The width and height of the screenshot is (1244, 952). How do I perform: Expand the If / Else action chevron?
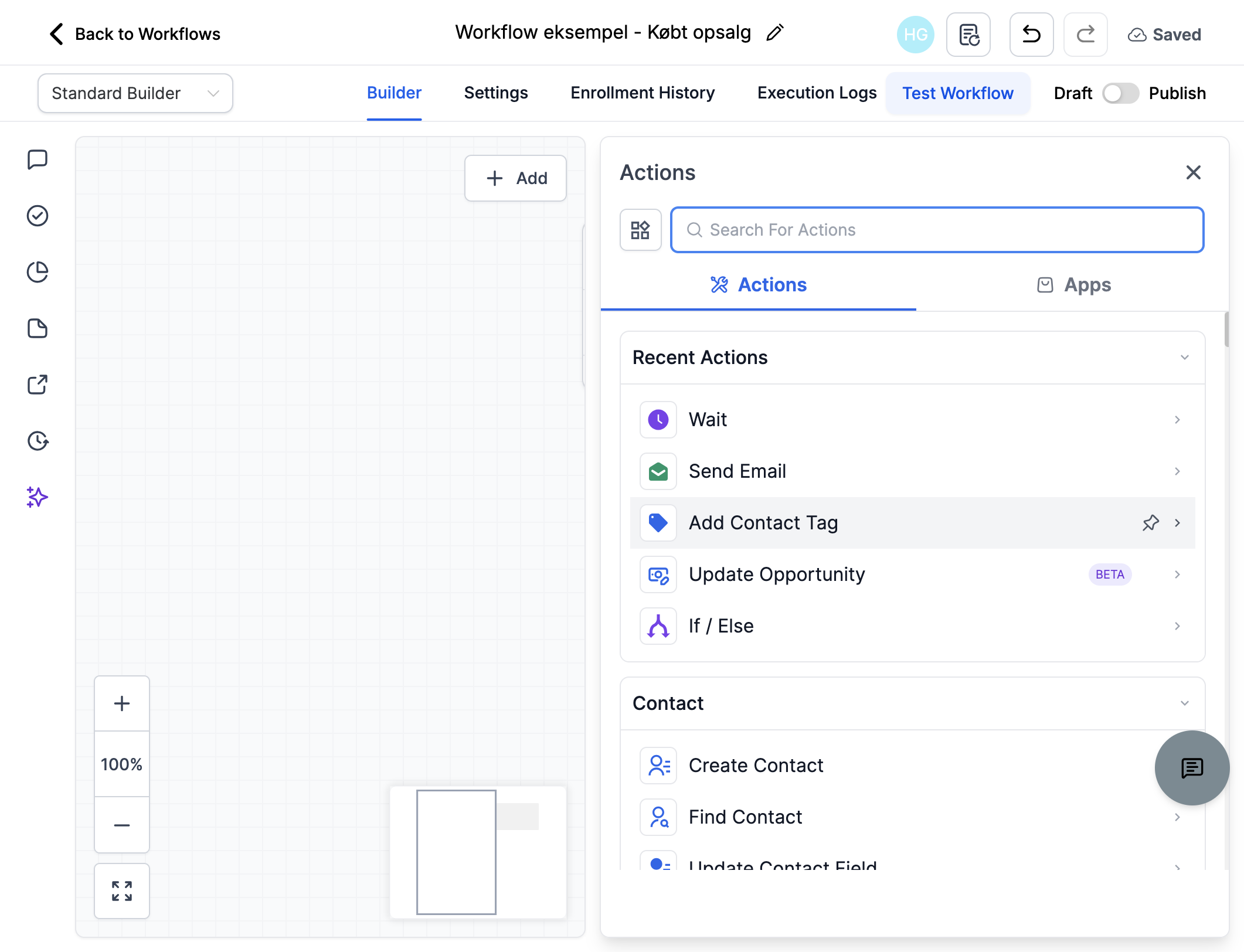[1177, 626]
